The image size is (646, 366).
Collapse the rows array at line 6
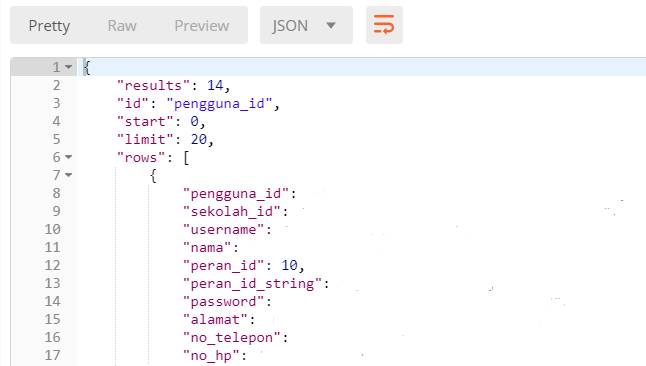pyautogui.click(x=69, y=157)
